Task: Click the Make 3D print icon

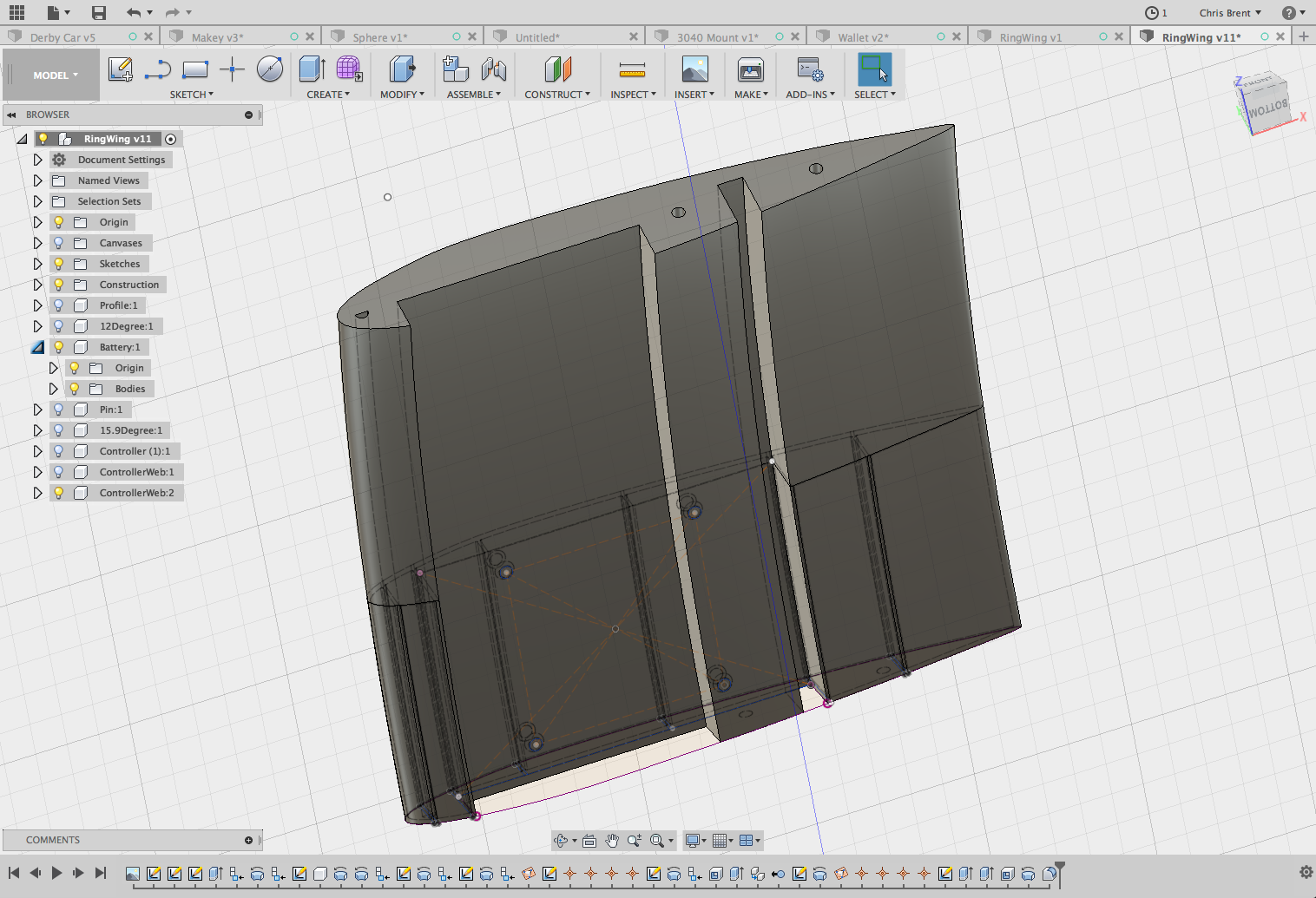Action: point(750,69)
